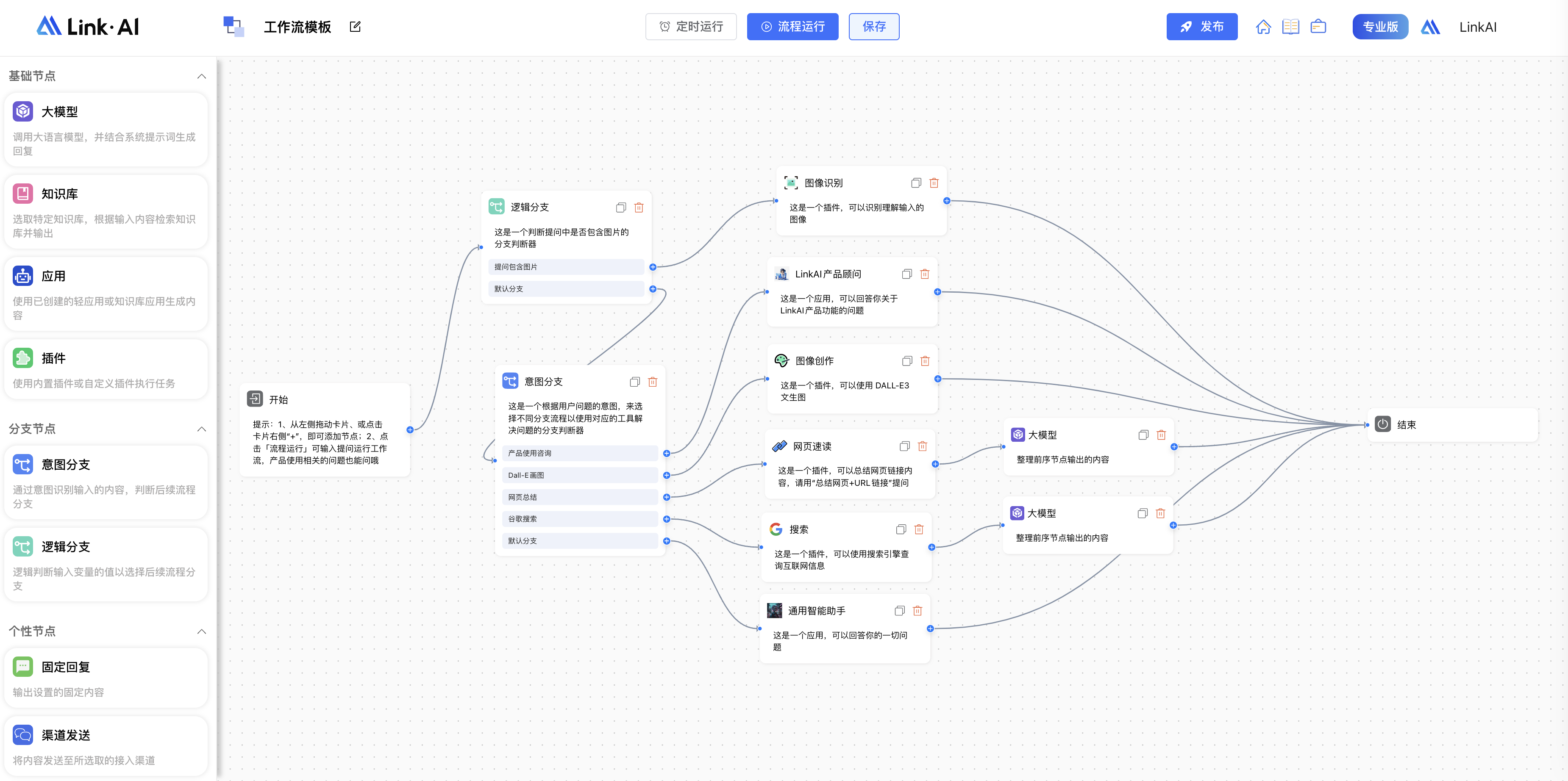Select the 知识库 node card in sidebar
This screenshot has height=781, width=1568.
tap(106, 212)
